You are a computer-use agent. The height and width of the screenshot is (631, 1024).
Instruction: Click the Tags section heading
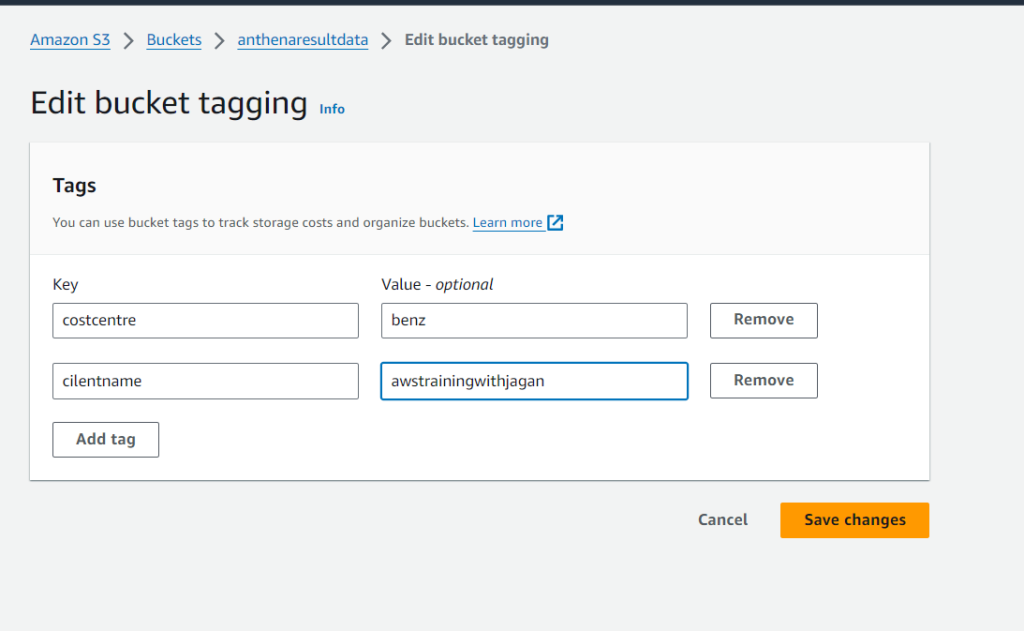click(x=74, y=186)
